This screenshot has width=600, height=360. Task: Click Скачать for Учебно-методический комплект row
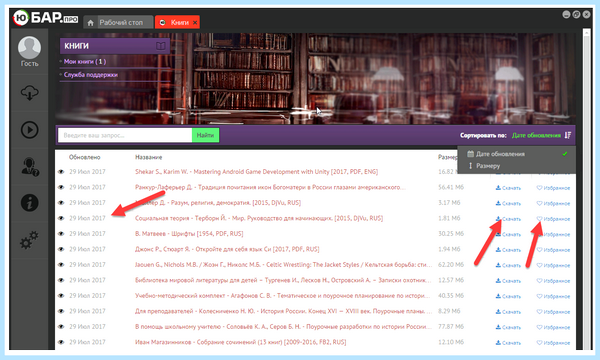[x=508, y=296]
